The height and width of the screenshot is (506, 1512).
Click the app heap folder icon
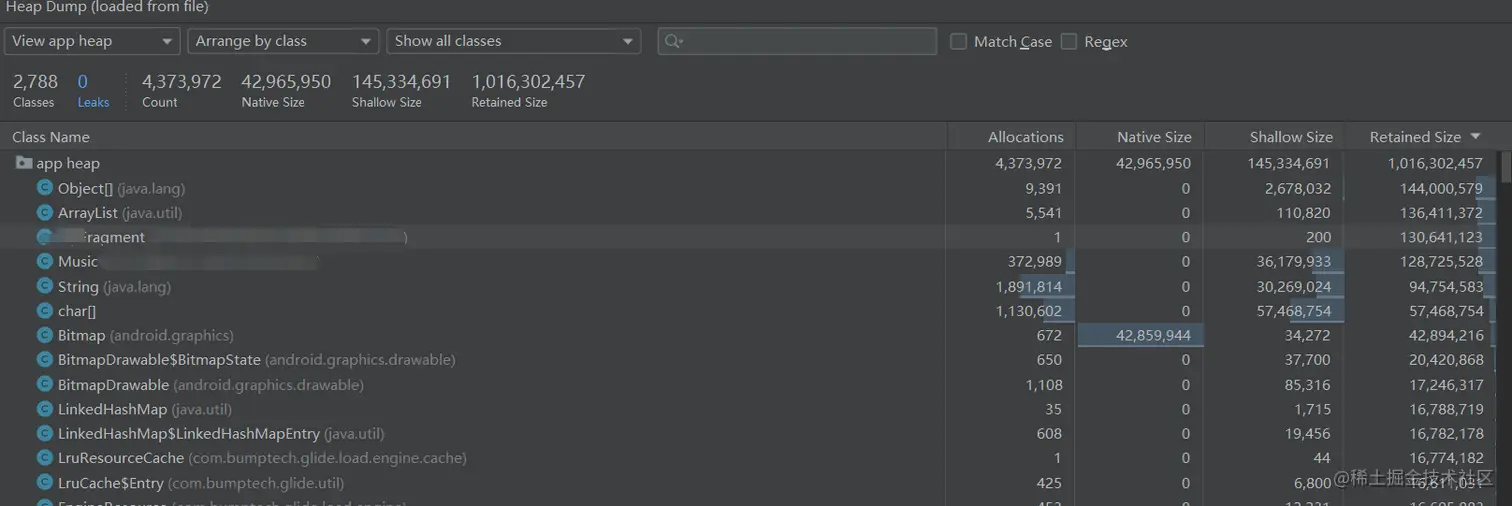point(24,163)
